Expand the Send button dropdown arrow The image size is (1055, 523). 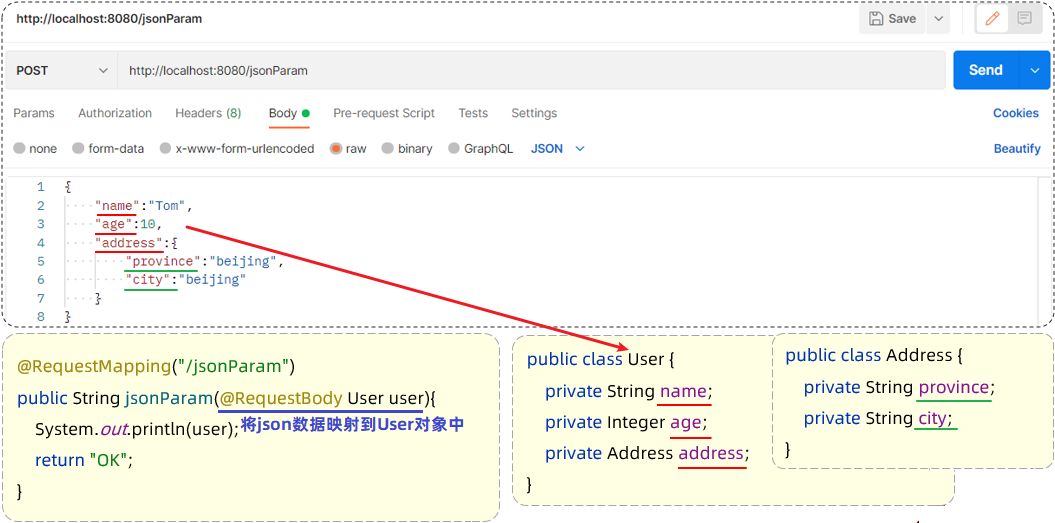pos(1034,71)
